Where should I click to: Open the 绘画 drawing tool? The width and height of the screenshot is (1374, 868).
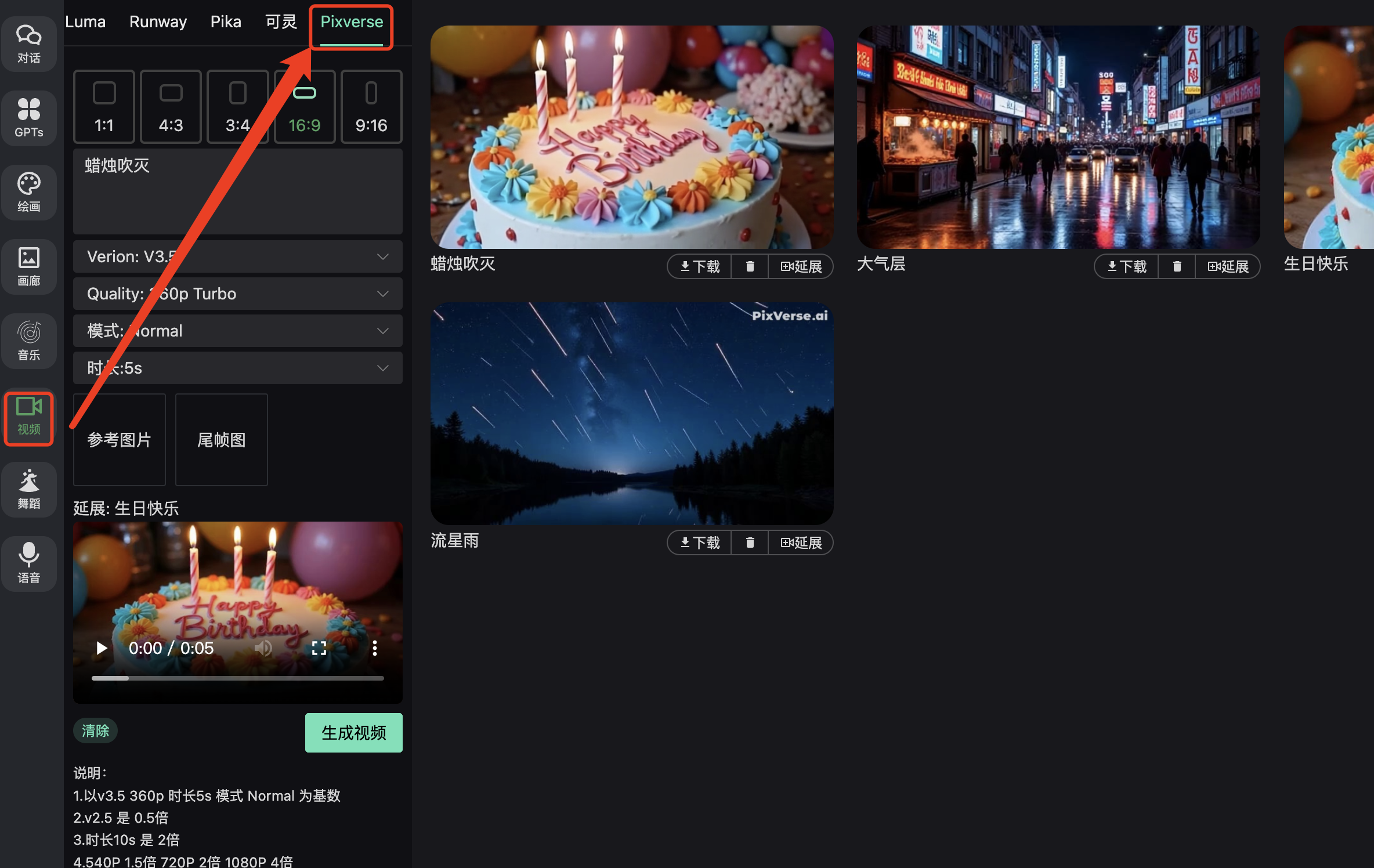tap(29, 192)
